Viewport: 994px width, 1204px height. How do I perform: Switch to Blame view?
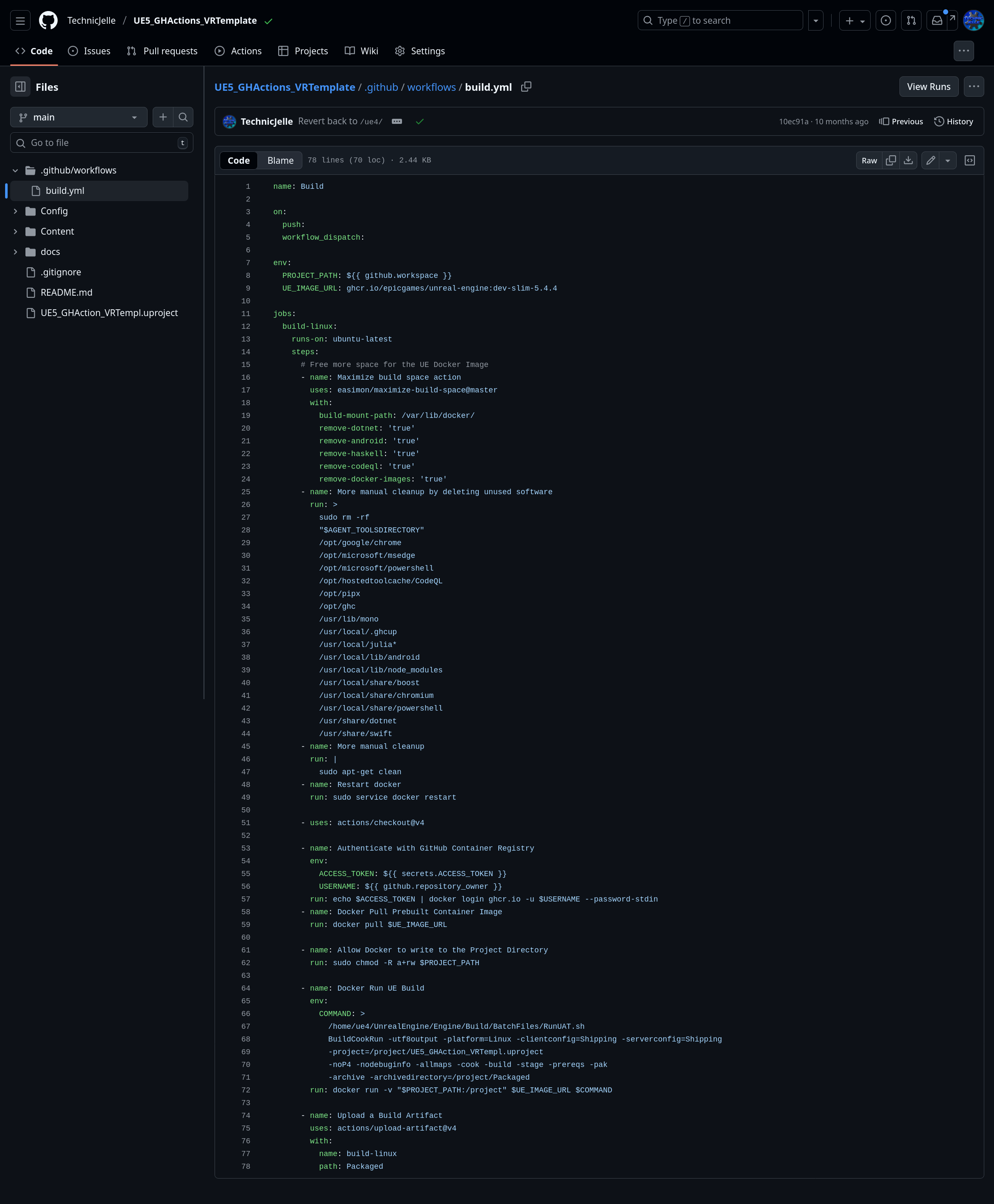click(x=280, y=160)
